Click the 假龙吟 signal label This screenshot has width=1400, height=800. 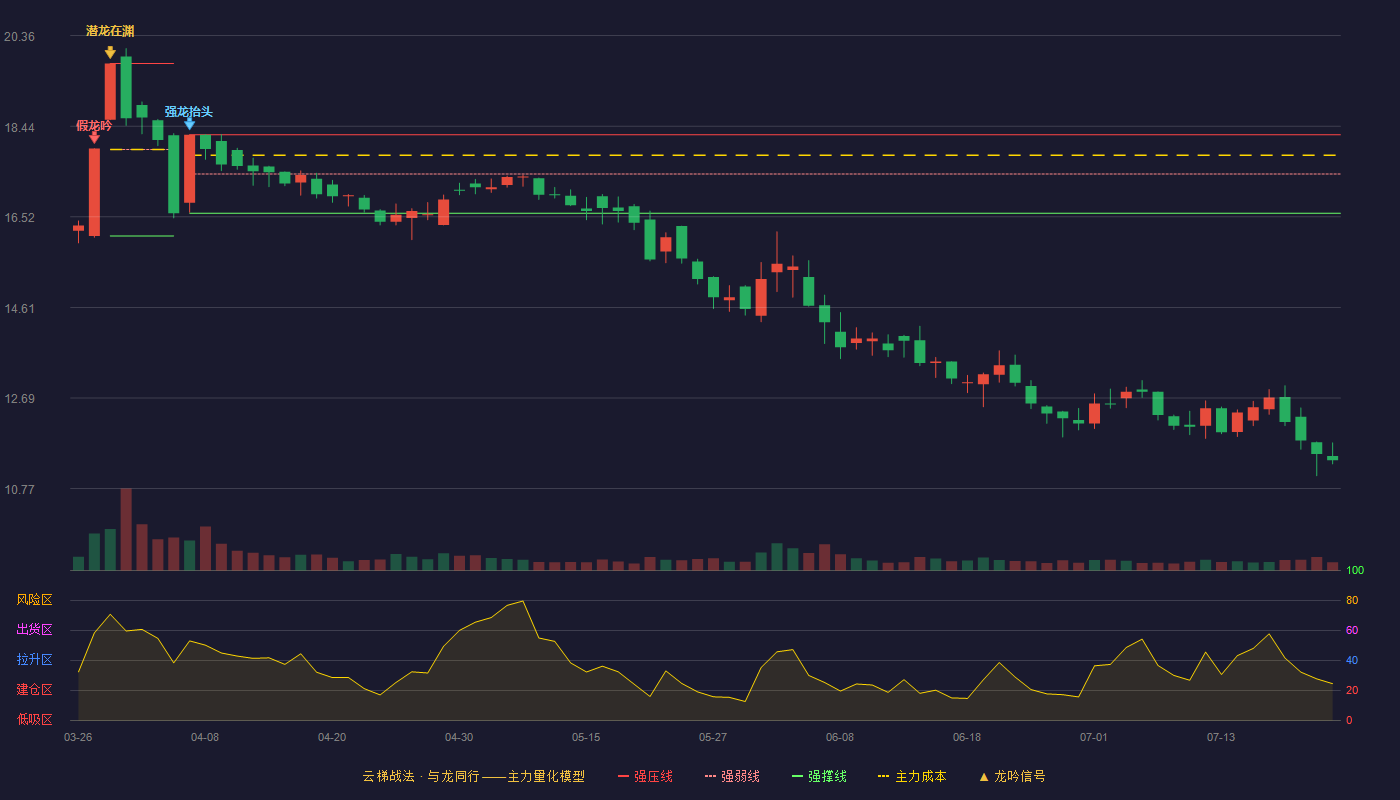pyautogui.click(x=94, y=125)
